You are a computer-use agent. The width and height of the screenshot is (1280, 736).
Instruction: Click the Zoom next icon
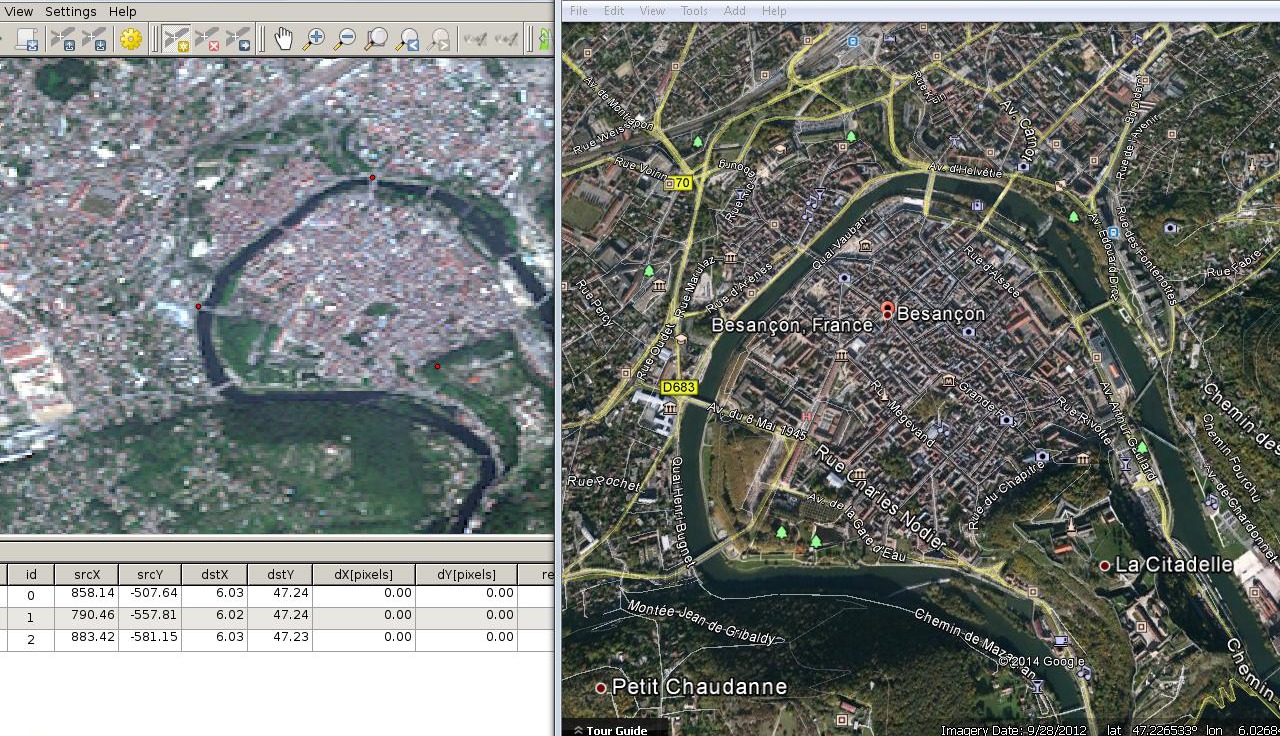pyautogui.click(x=438, y=40)
